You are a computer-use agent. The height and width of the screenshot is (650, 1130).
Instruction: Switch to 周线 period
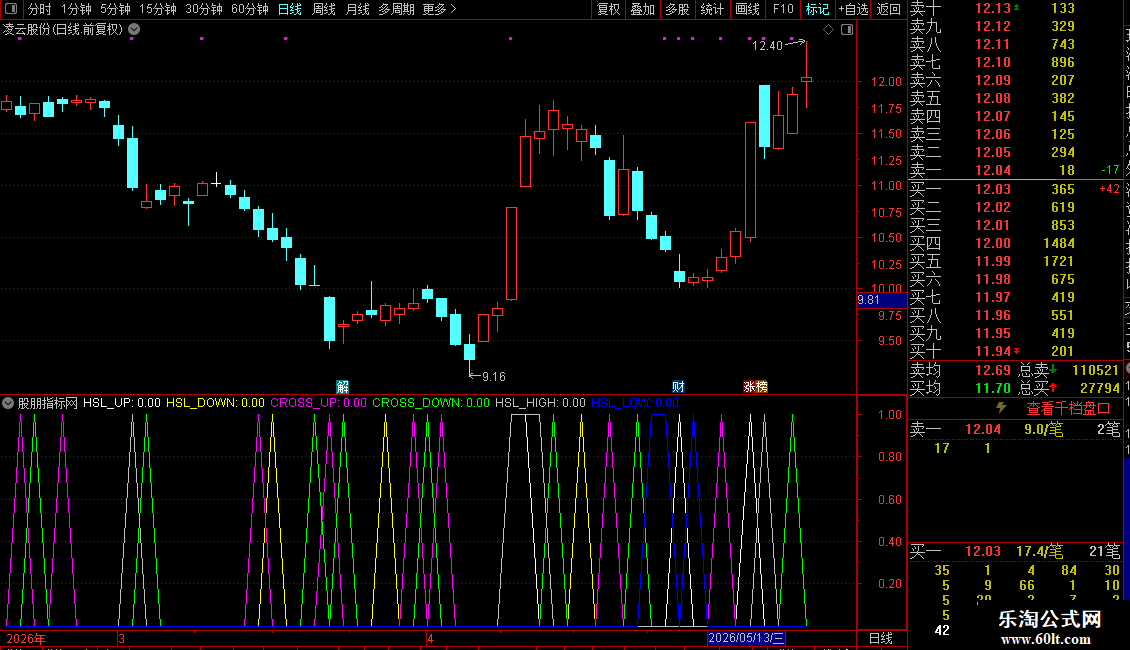pyautogui.click(x=324, y=9)
